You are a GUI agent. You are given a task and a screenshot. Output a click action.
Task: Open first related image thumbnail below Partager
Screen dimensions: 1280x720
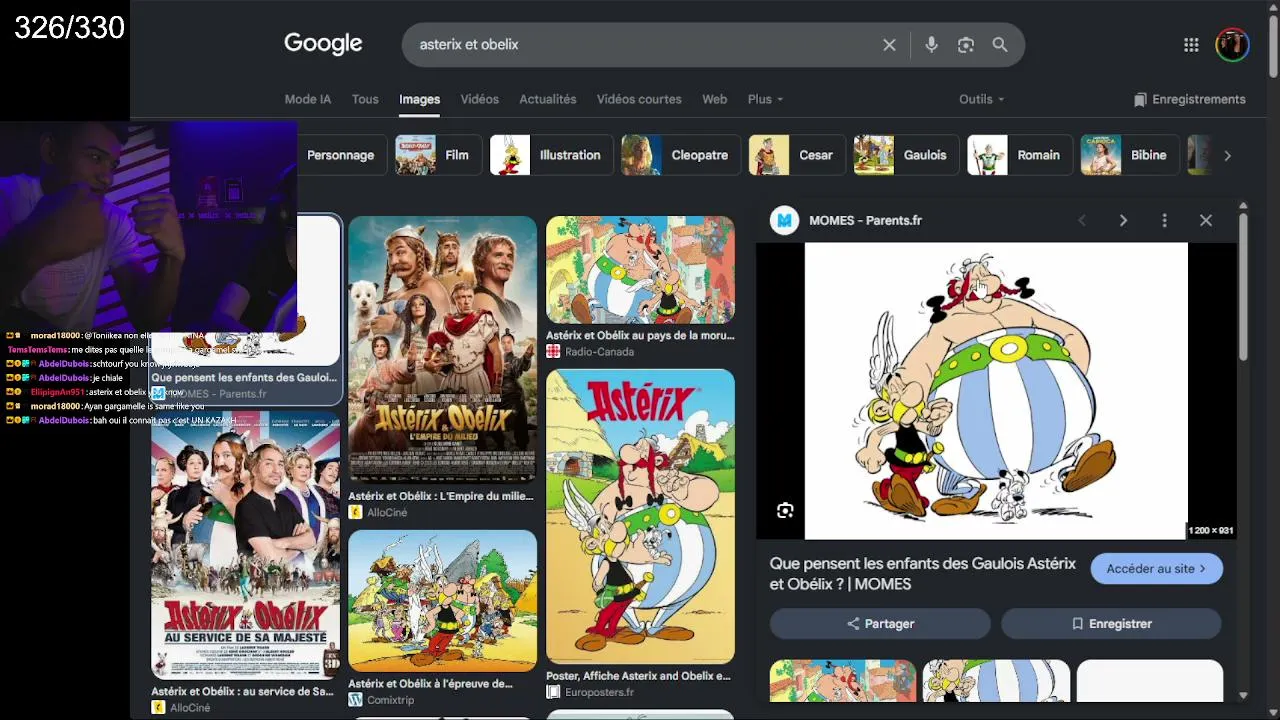point(843,681)
